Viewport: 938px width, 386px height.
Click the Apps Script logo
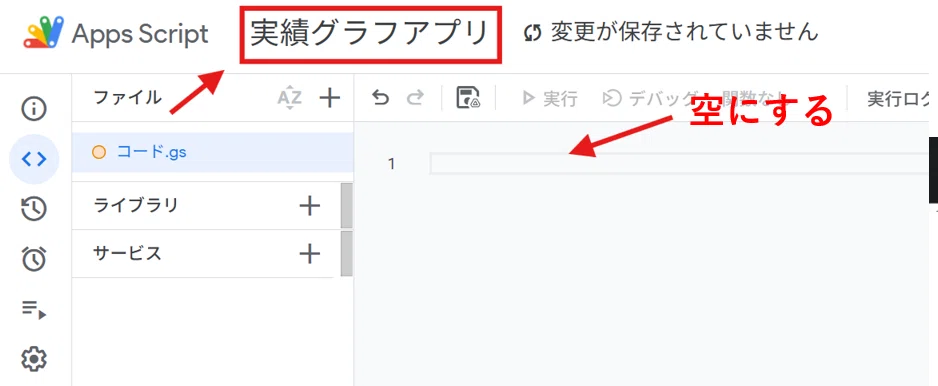(x=44, y=33)
